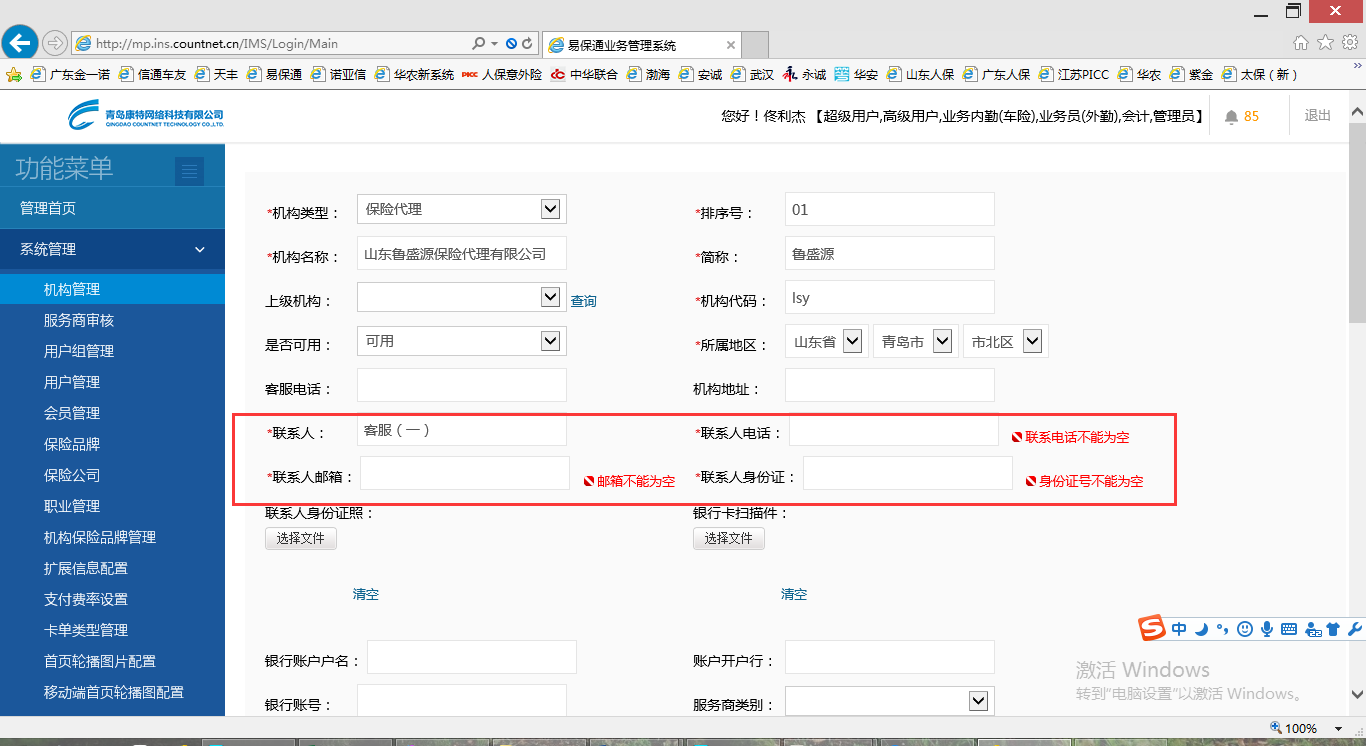Click the 联系人电话 input field
The height and width of the screenshot is (746, 1366).
coord(894,431)
